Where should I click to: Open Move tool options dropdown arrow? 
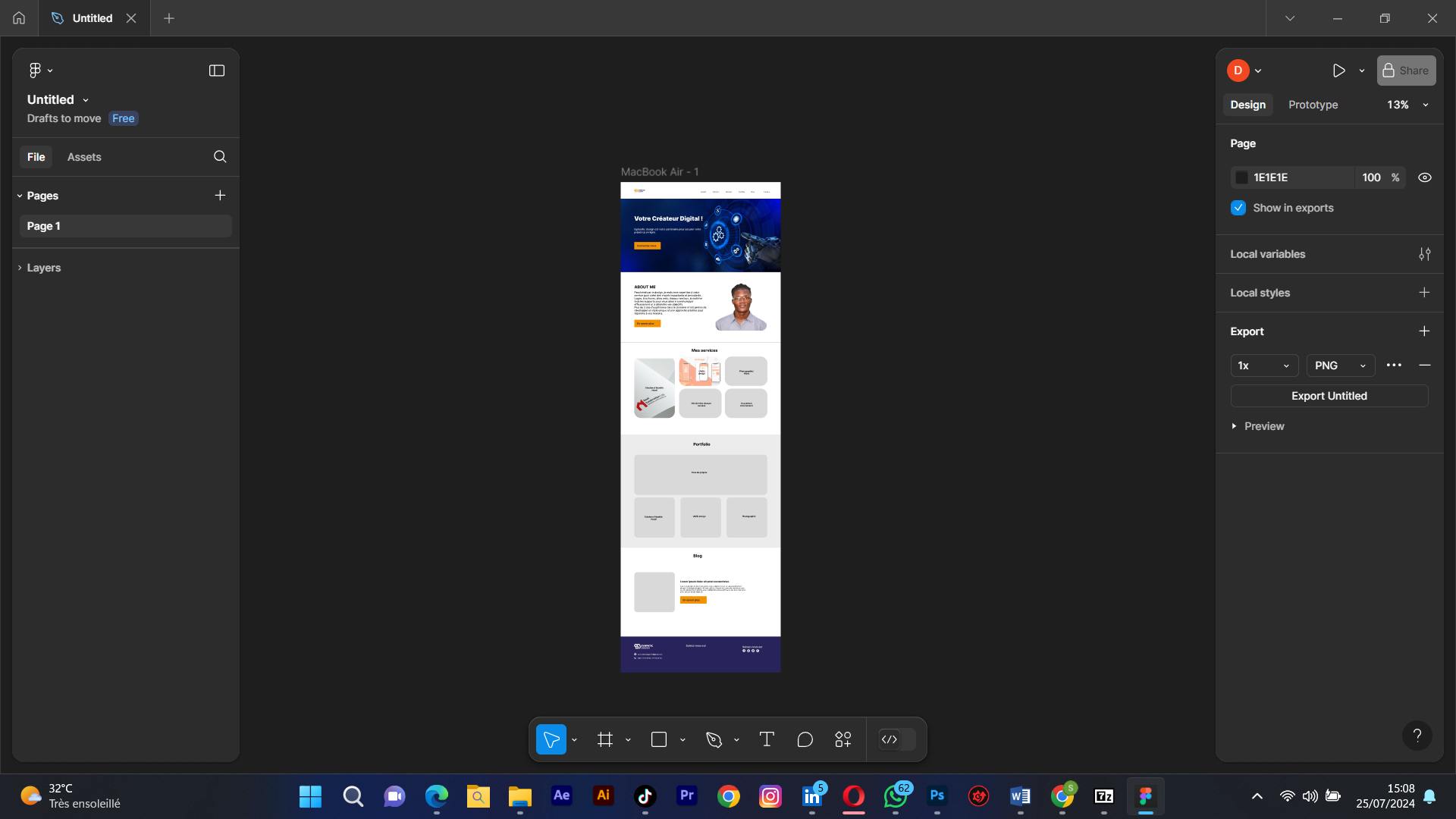click(574, 739)
